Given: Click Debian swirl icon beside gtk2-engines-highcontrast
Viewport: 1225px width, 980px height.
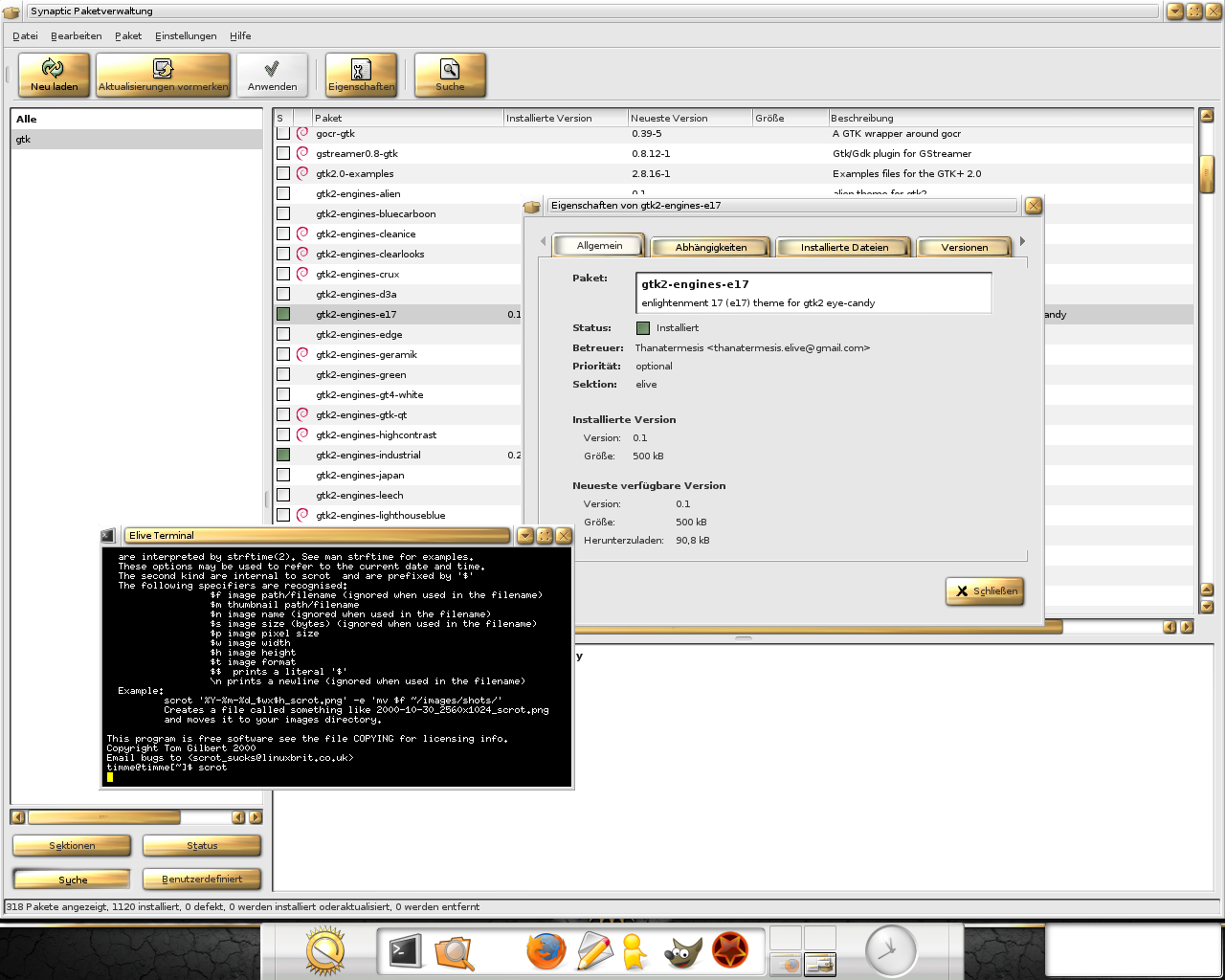Looking at the screenshot, I should click(302, 434).
